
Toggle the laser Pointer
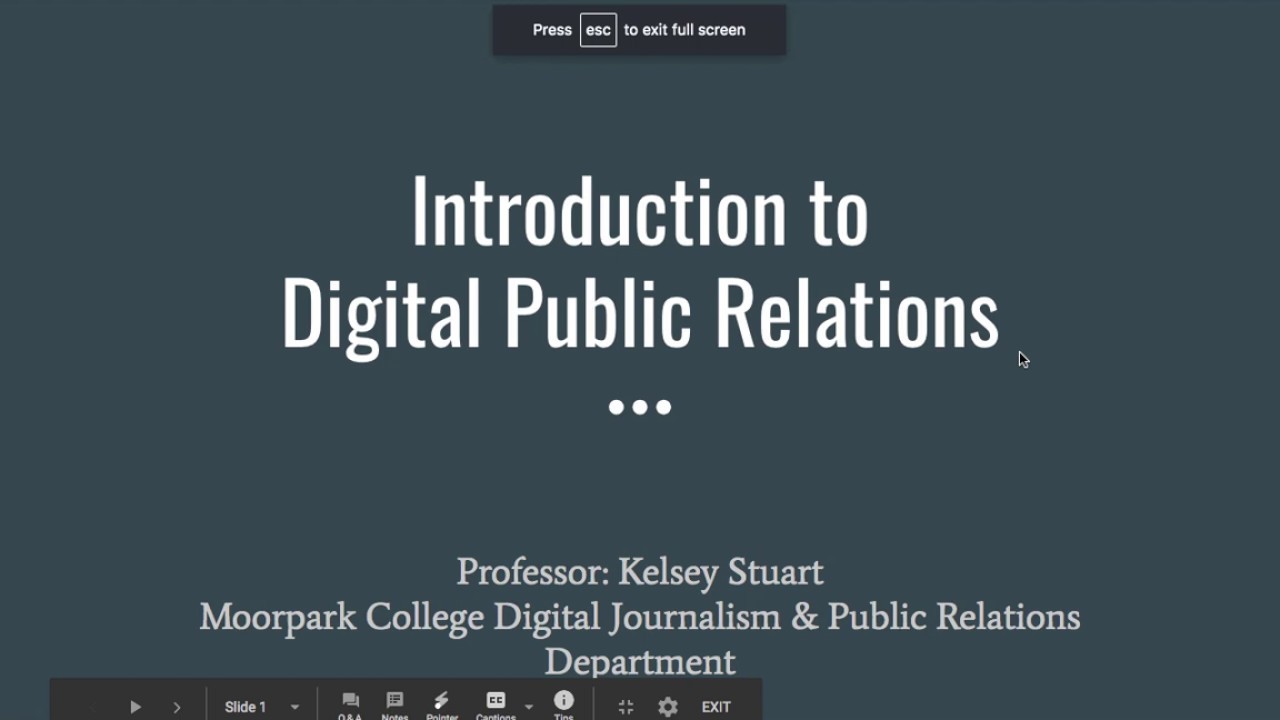[442, 705]
